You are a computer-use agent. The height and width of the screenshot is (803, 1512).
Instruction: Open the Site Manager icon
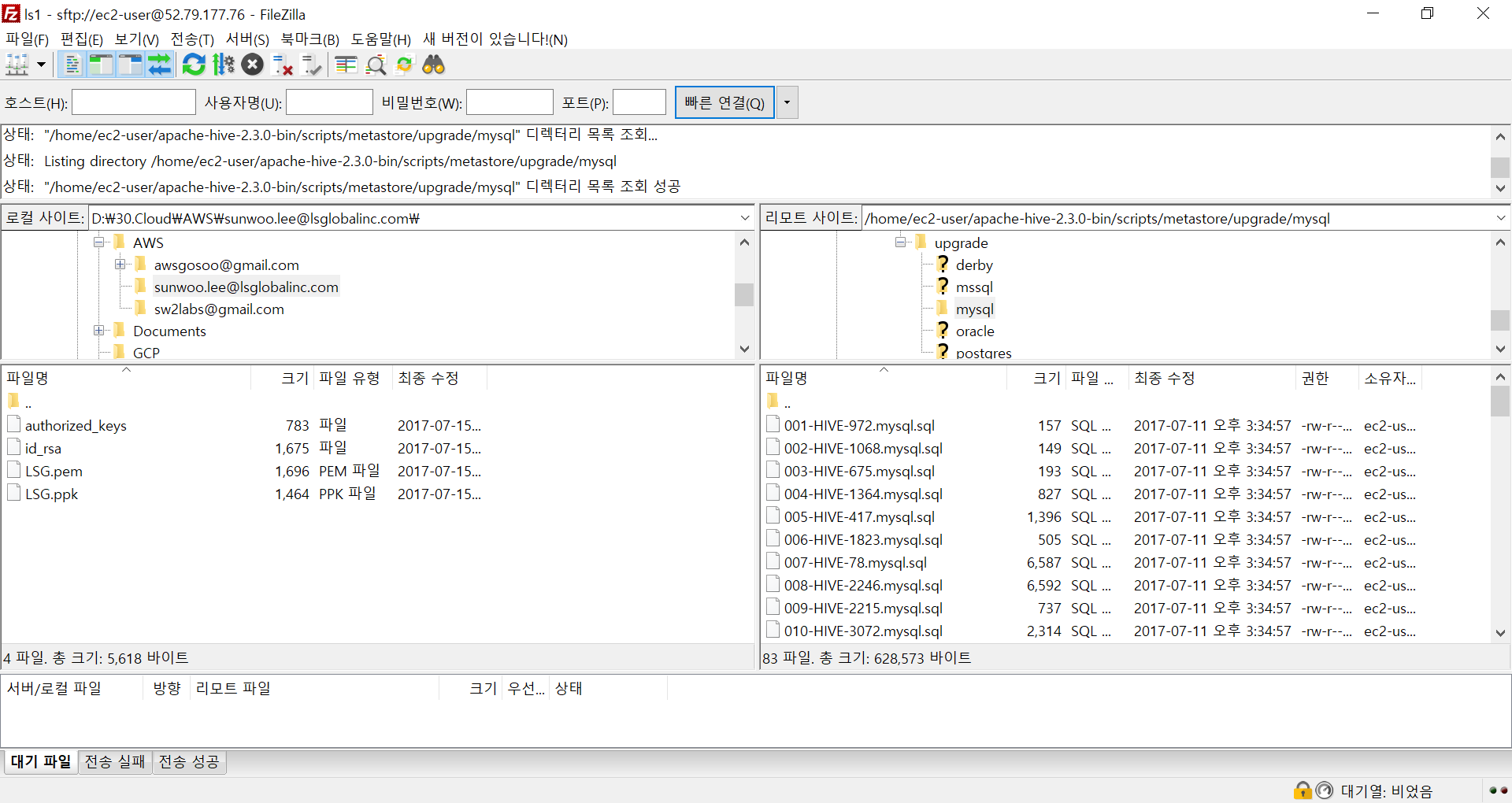coord(17,65)
